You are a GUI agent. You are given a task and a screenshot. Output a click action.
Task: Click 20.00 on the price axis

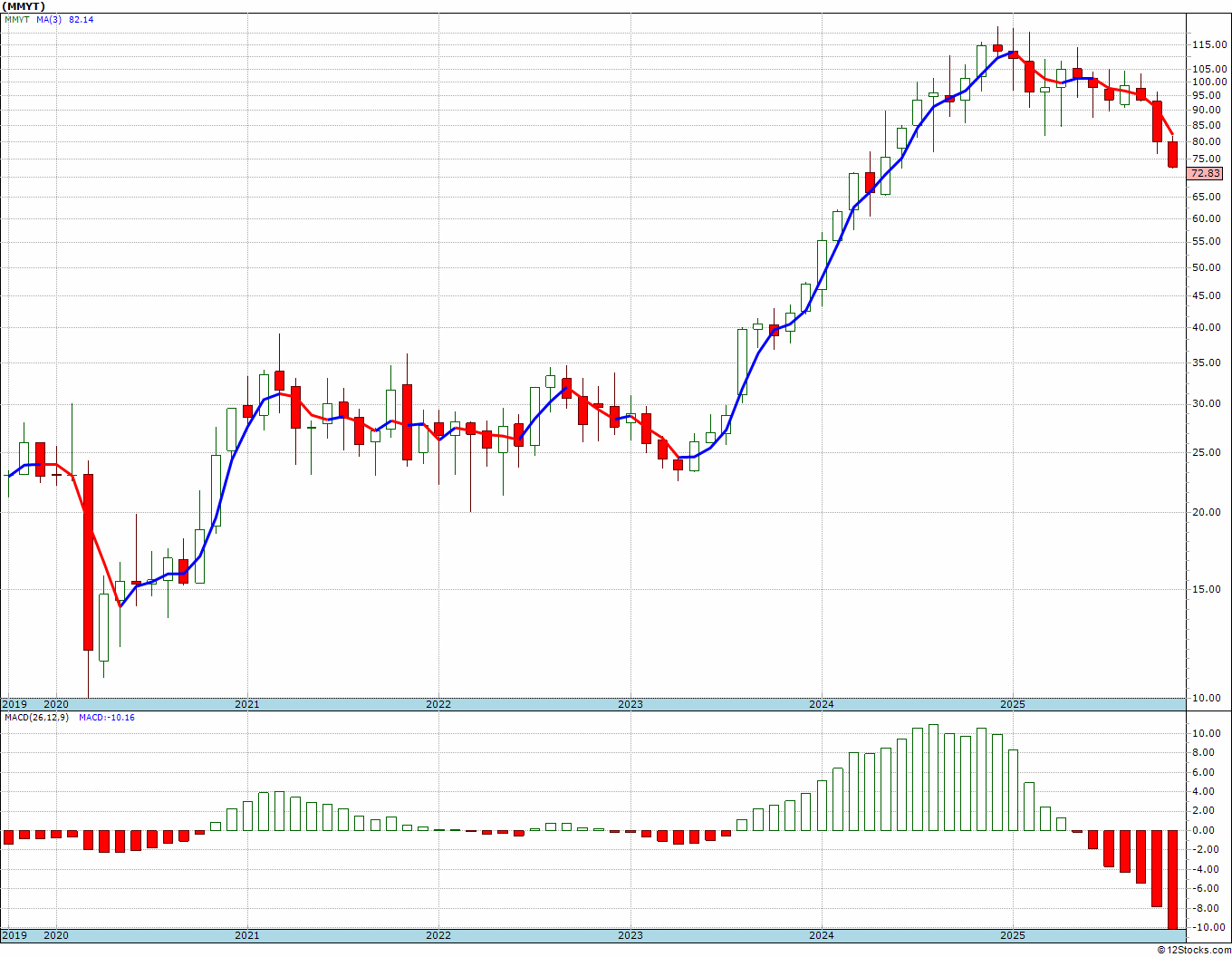1207,512
